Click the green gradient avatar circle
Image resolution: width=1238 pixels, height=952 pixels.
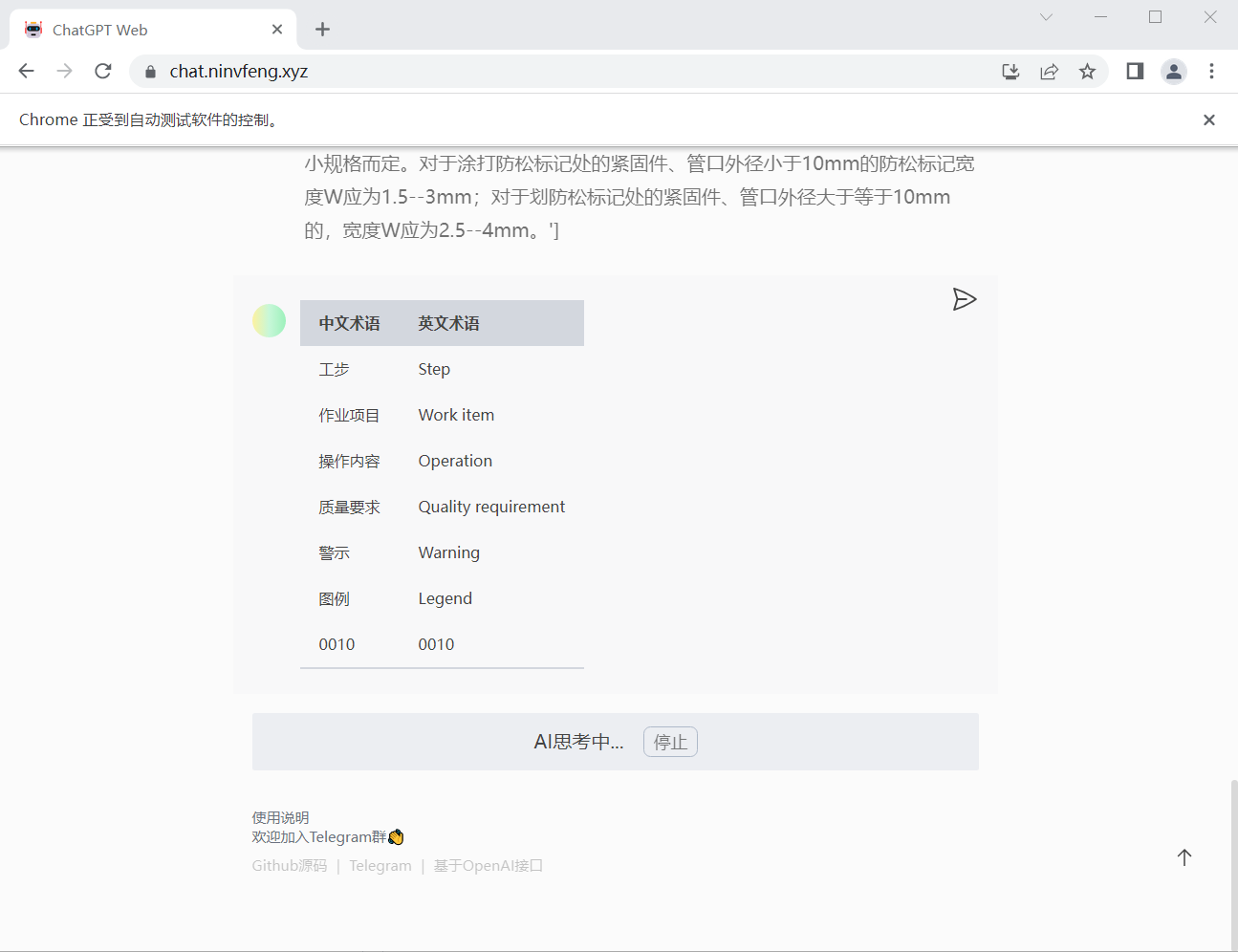tap(269, 320)
